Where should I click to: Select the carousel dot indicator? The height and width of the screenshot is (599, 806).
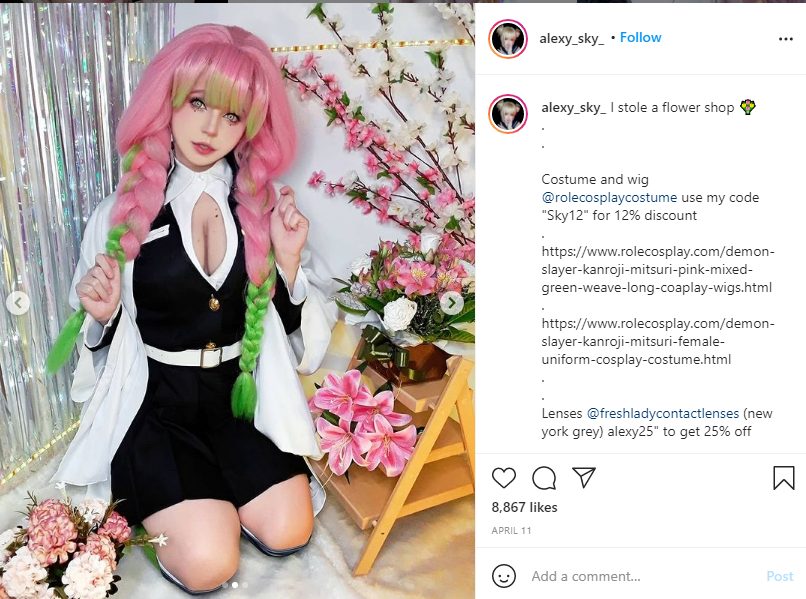tap(235, 585)
